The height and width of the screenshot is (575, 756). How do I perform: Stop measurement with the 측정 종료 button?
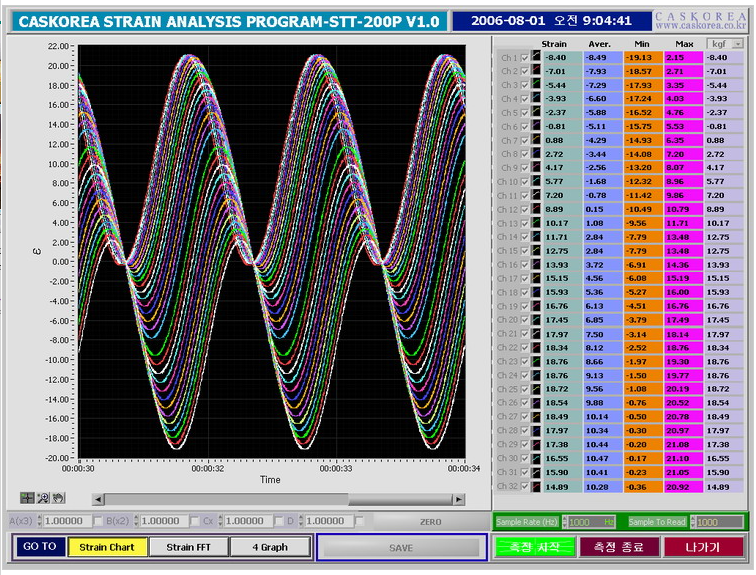tap(619, 547)
